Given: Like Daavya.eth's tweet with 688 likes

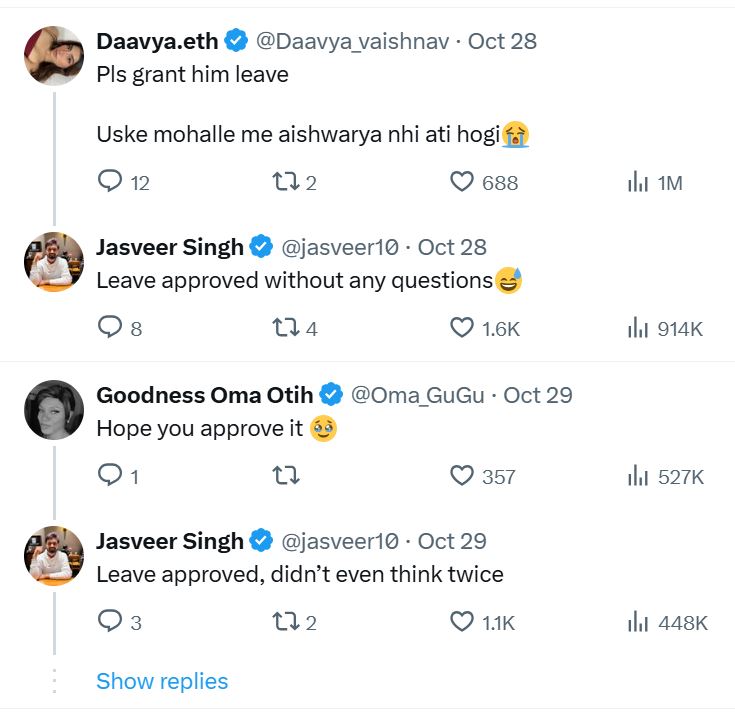Looking at the screenshot, I should (461, 182).
